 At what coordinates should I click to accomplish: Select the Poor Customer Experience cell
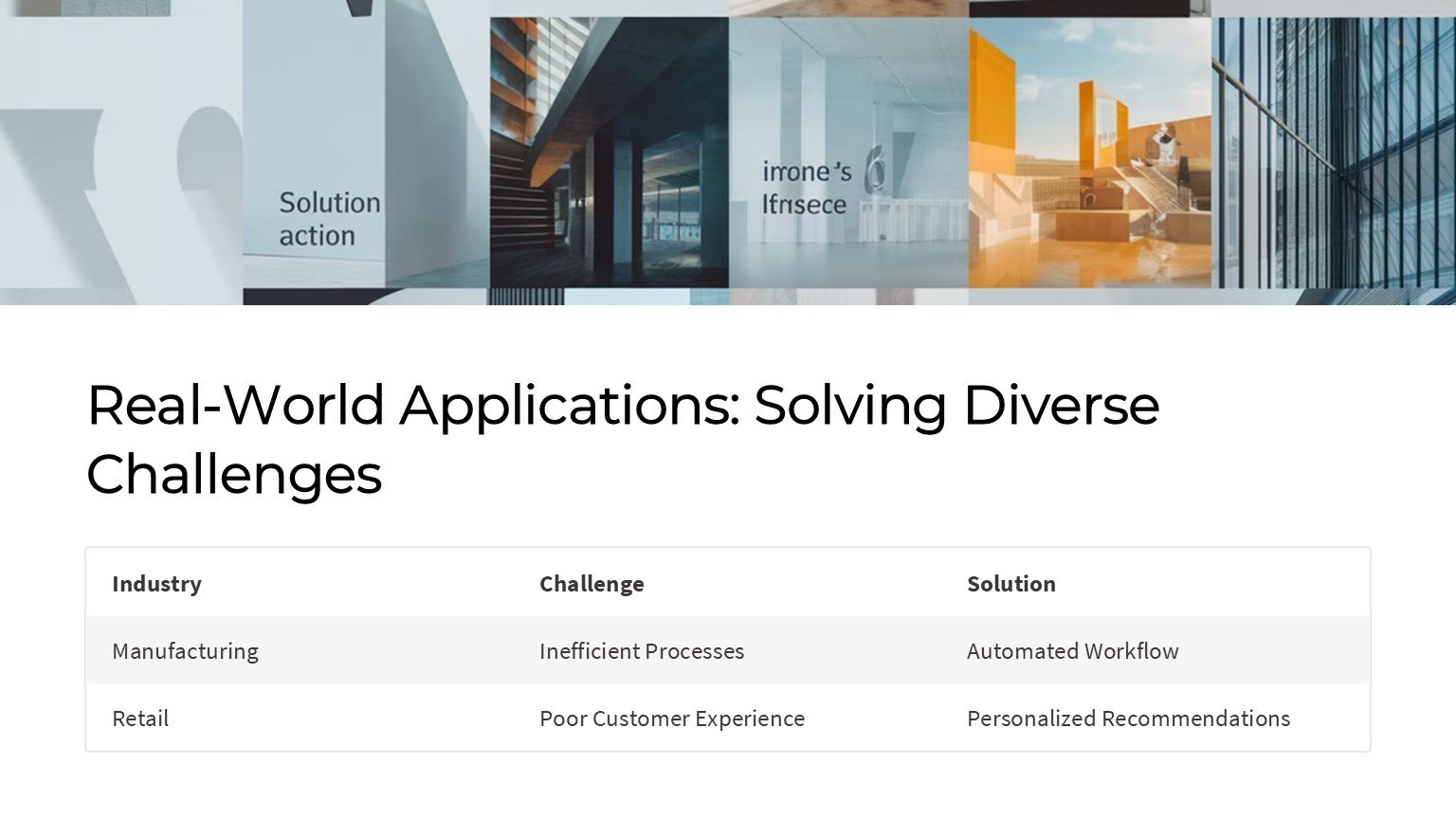[671, 719]
